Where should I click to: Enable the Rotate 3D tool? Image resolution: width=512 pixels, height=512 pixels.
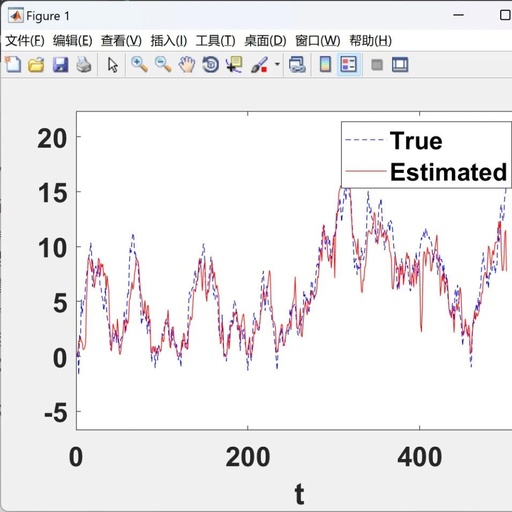(x=211, y=65)
